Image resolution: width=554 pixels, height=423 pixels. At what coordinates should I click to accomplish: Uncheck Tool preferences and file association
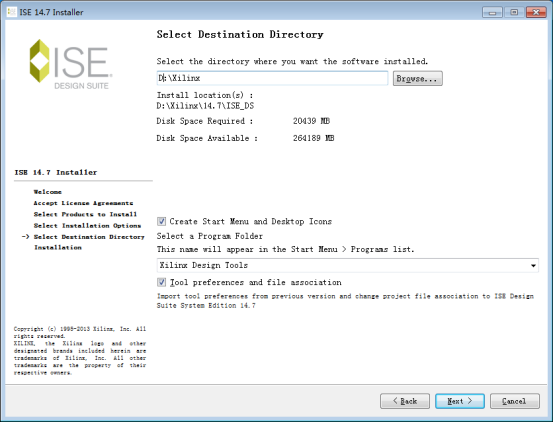[161, 282]
